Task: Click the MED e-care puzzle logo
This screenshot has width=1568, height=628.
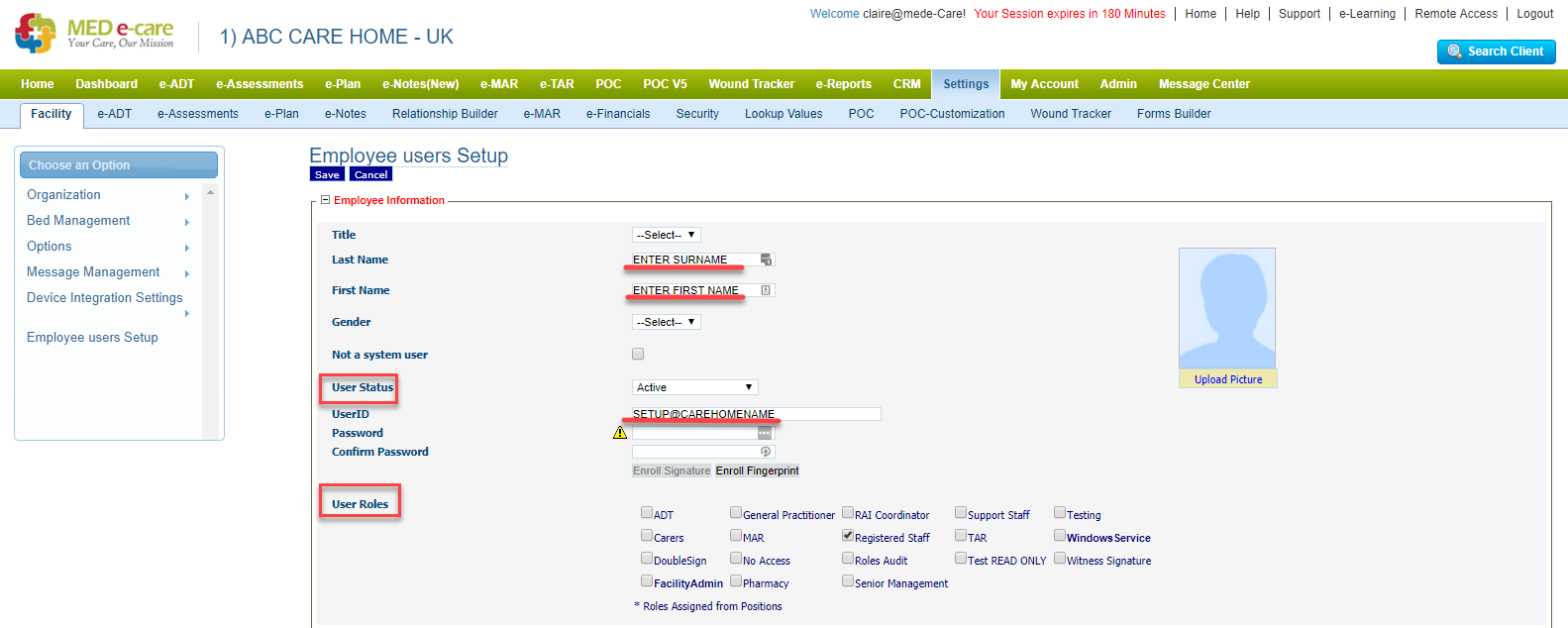Action: [x=36, y=34]
